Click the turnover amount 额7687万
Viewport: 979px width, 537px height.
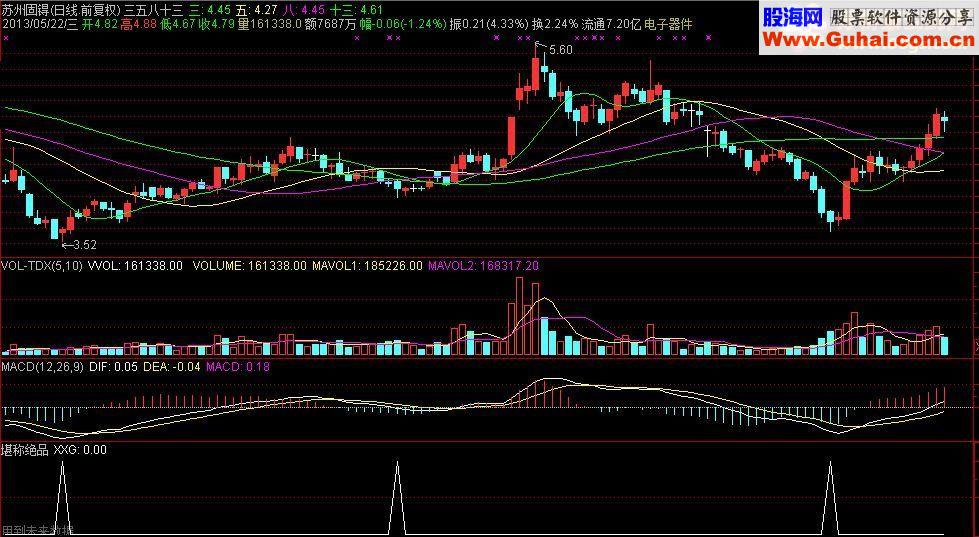pyautogui.click(x=331, y=25)
